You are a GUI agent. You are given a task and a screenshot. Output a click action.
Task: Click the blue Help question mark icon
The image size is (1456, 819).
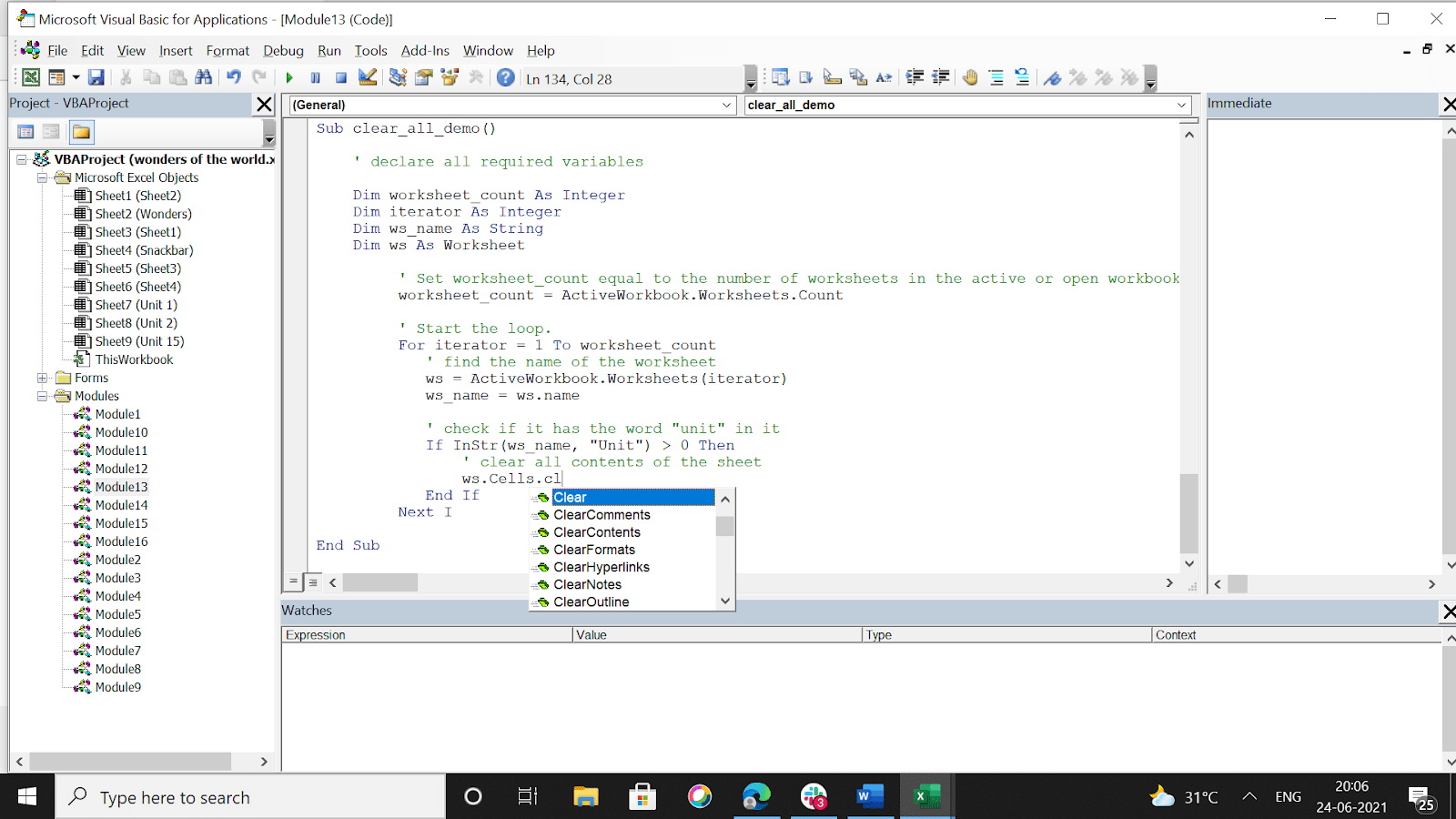(506, 78)
